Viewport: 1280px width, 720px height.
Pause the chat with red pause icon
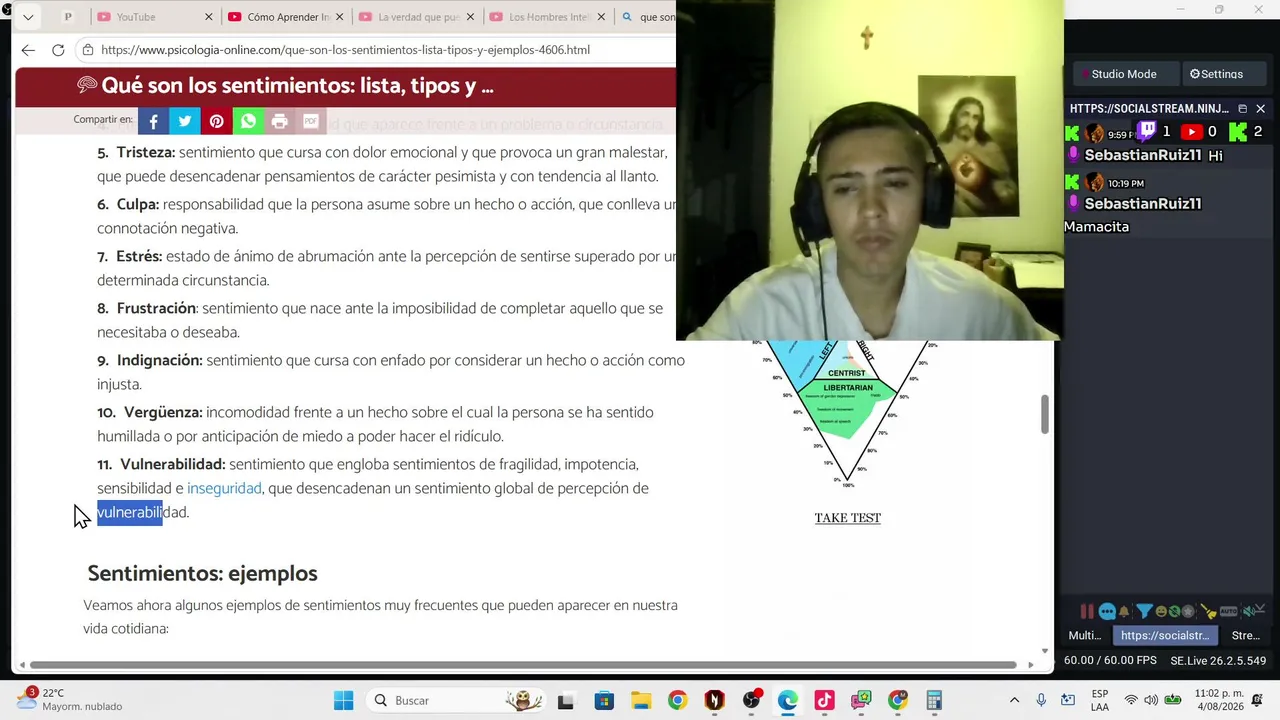click(x=1087, y=611)
